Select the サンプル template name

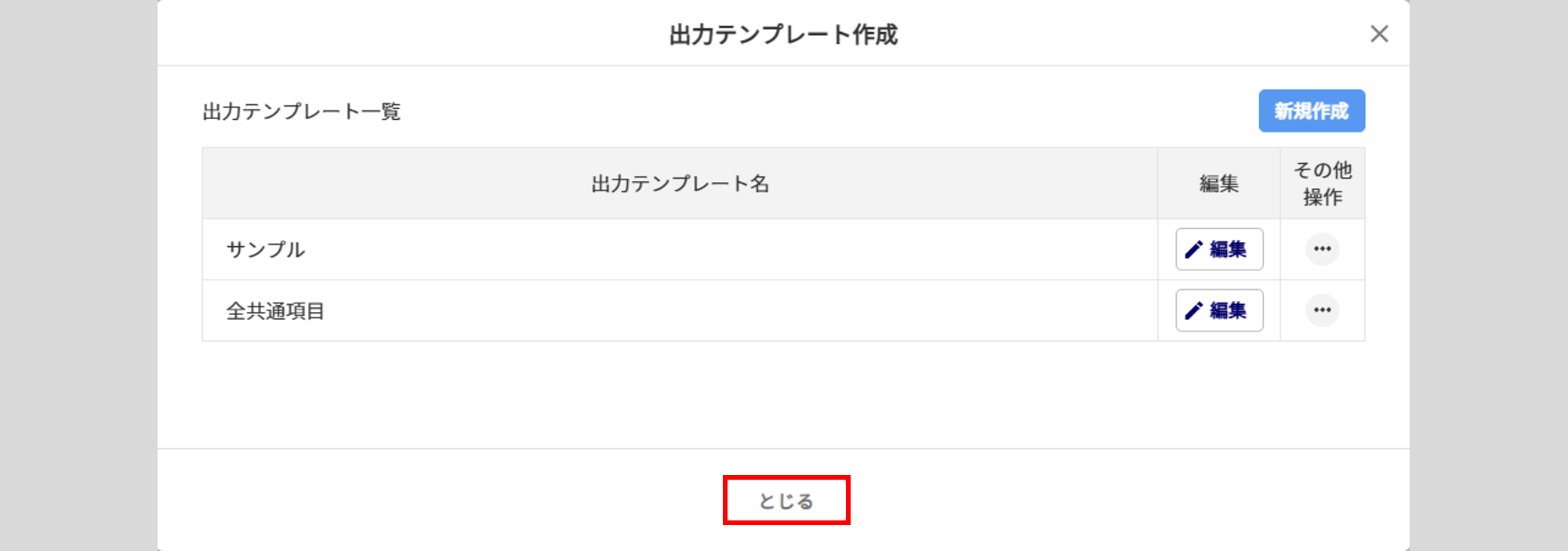(266, 250)
